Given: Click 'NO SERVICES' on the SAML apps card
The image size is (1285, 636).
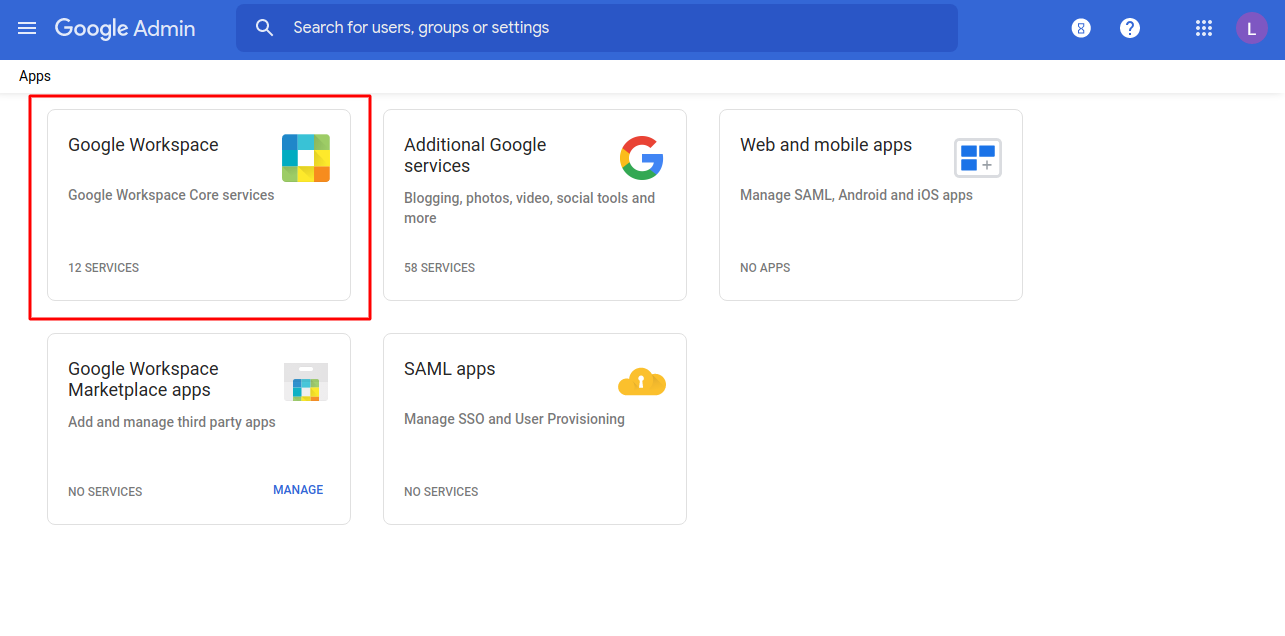Looking at the screenshot, I should pyautogui.click(x=441, y=492).
